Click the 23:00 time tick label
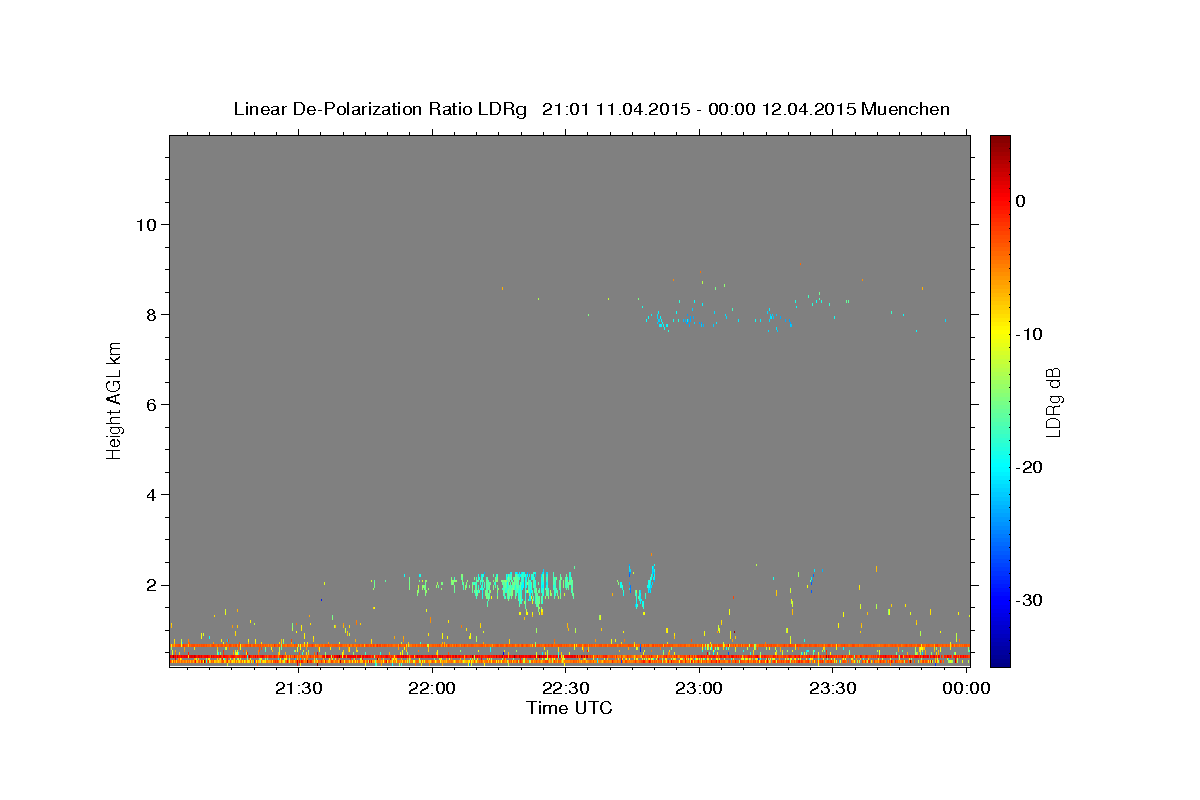The image size is (1200, 800). (699, 688)
